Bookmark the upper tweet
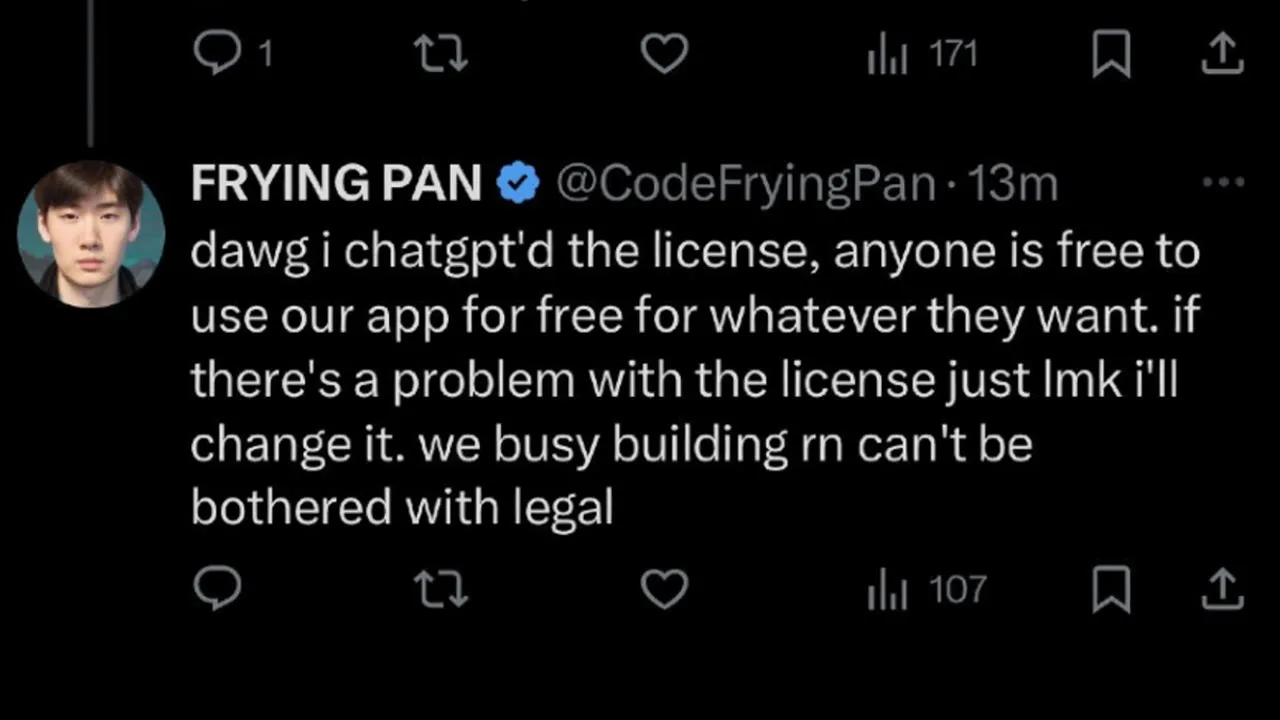1280x720 pixels. [1110, 54]
